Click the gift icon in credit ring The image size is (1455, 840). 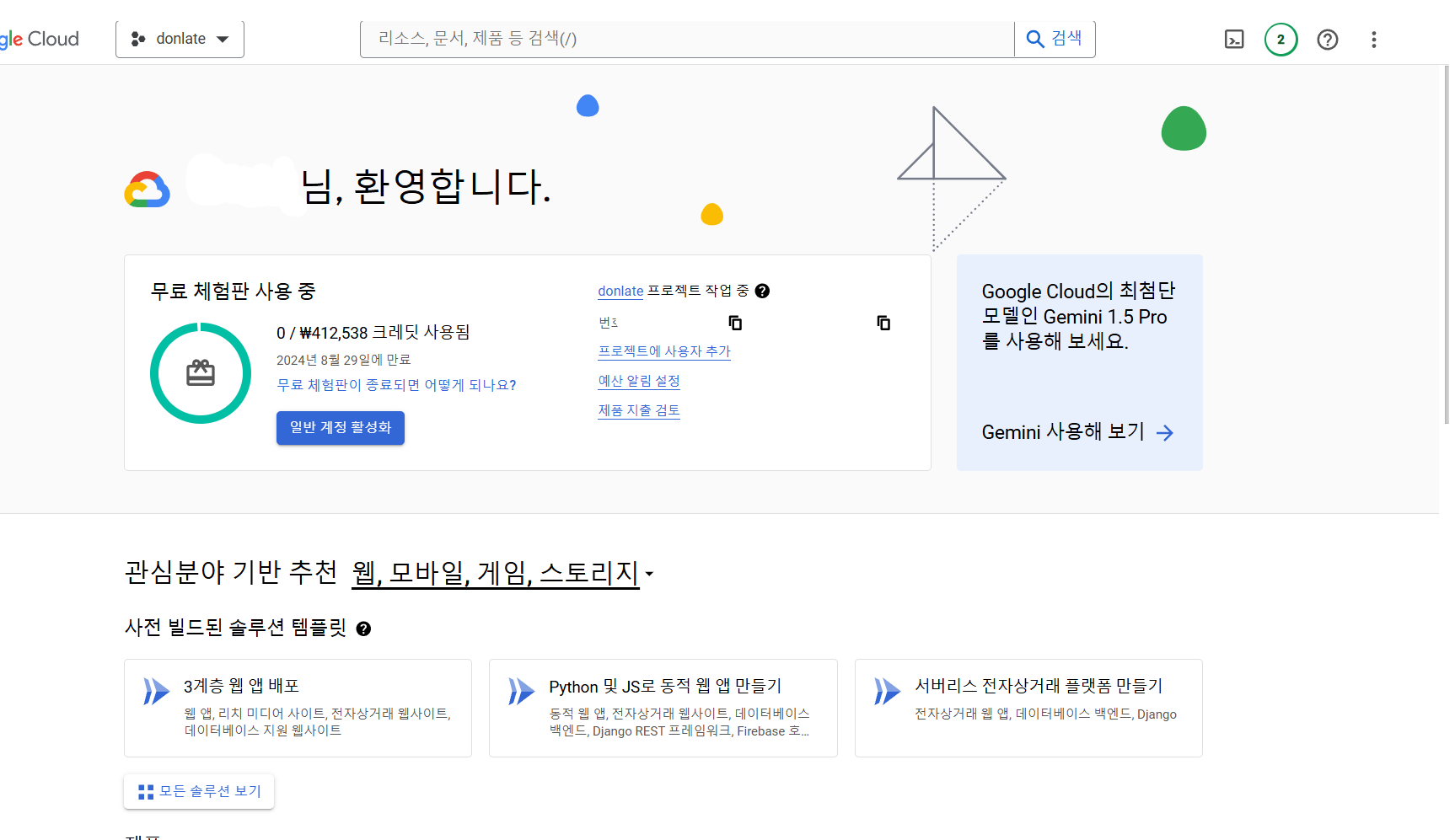201,372
